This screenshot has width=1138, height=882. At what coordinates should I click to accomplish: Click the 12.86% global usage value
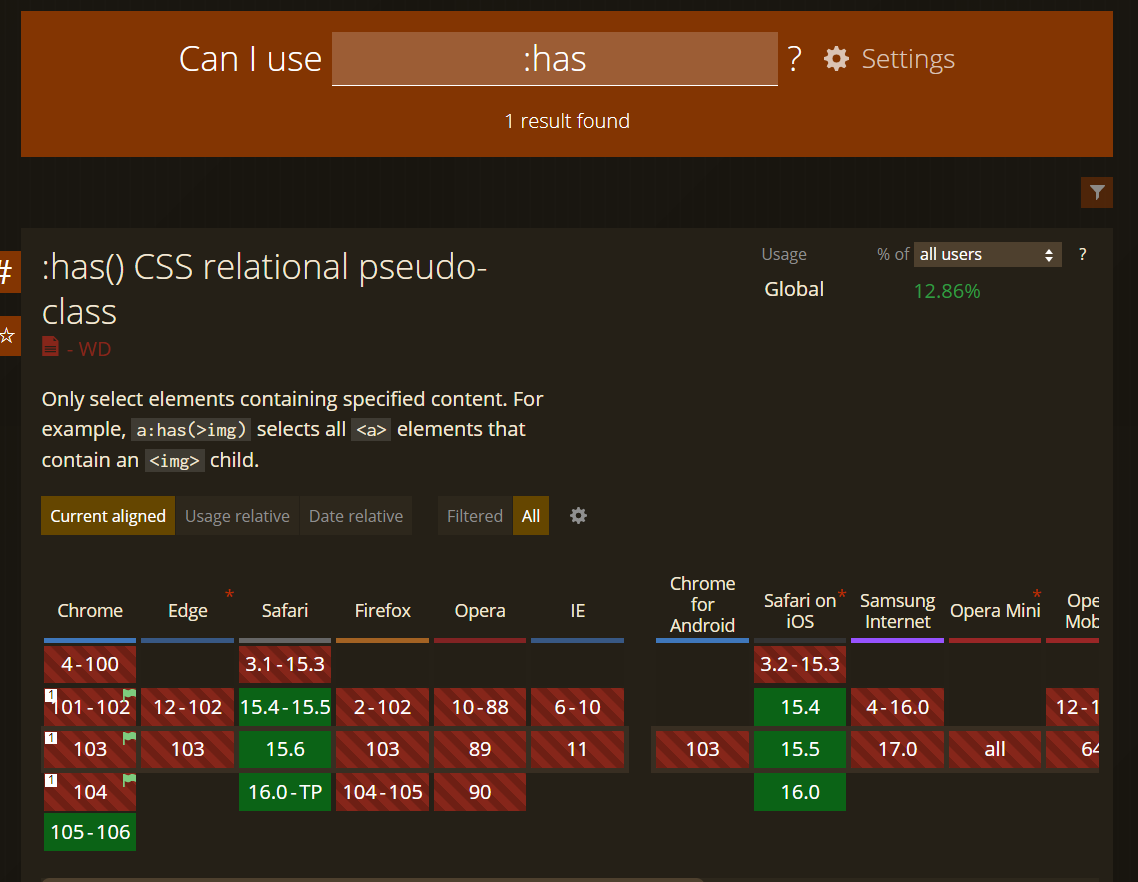pos(946,291)
